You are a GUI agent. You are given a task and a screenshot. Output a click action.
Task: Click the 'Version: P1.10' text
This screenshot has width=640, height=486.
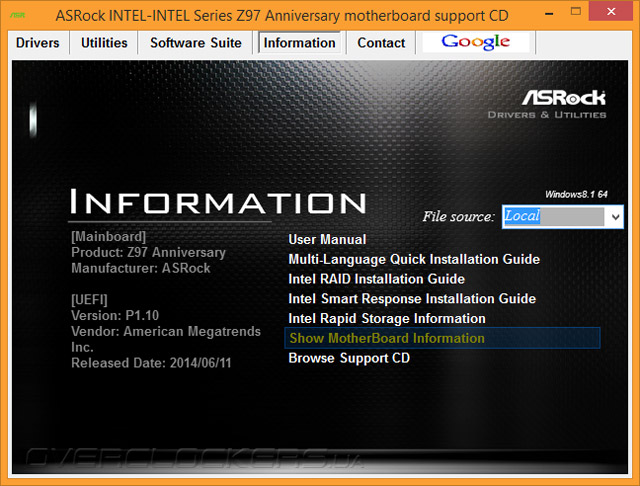115,315
